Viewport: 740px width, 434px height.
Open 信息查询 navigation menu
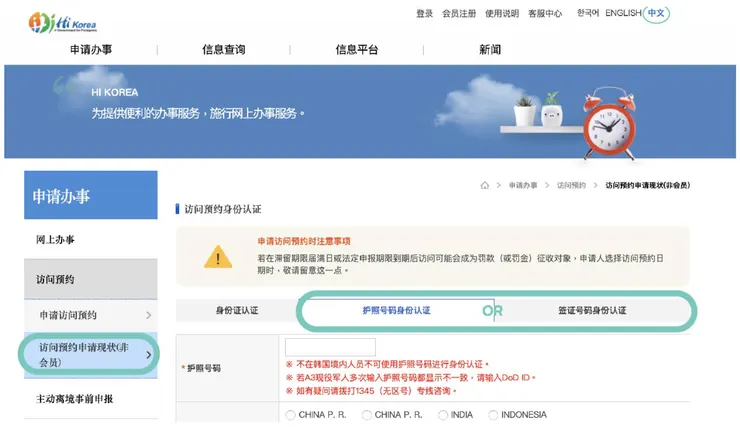224,50
